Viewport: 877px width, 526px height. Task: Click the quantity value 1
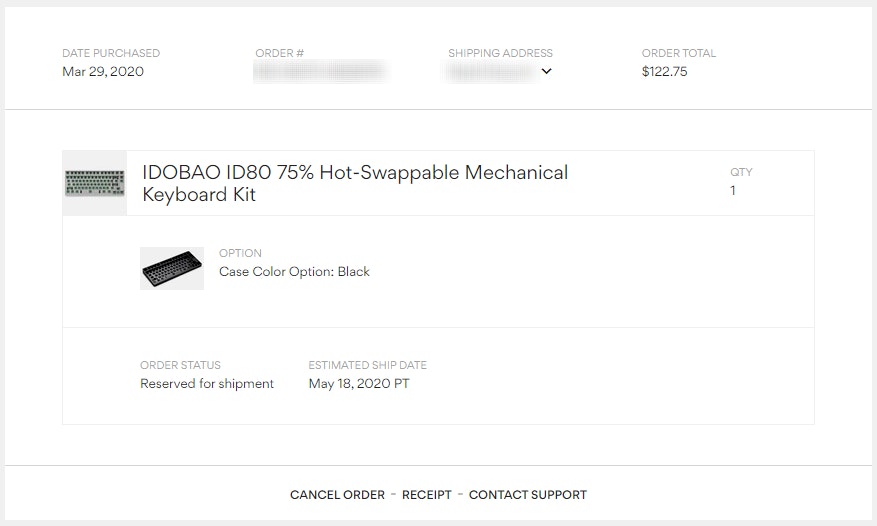(x=733, y=190)
